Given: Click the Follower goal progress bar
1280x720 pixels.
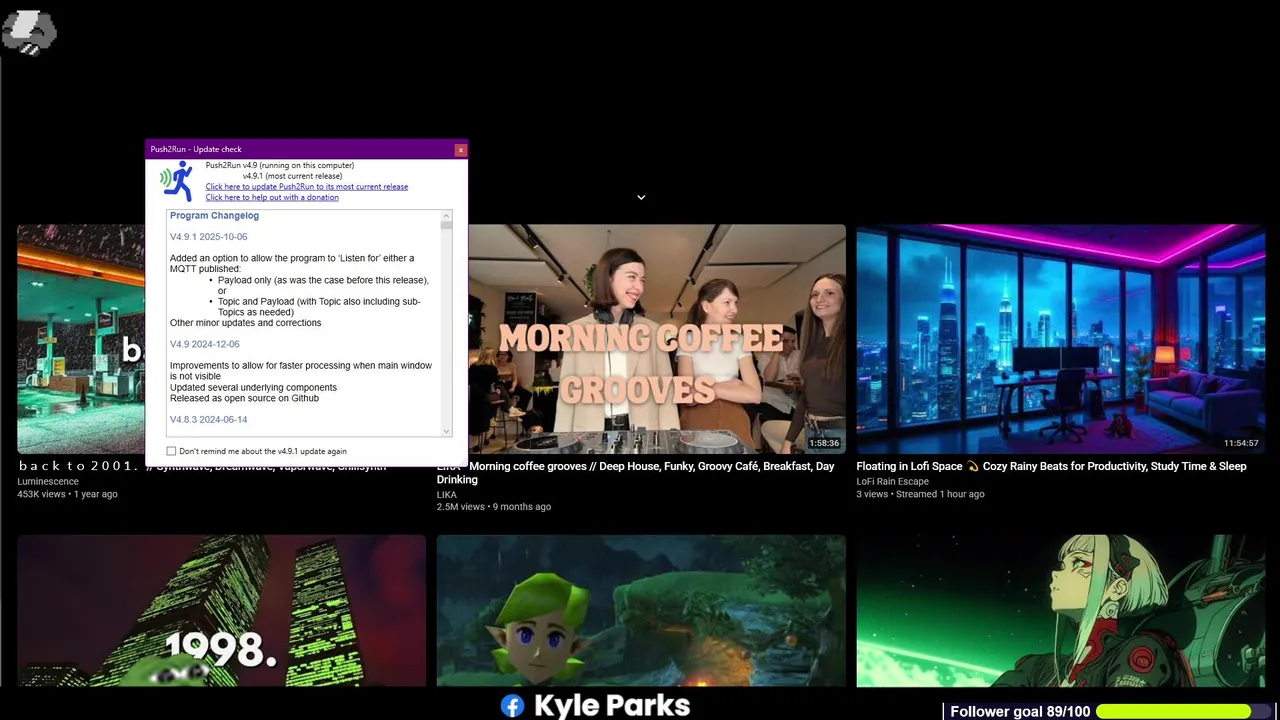Looking at the screenshot, I should (x=1183, y=711).
